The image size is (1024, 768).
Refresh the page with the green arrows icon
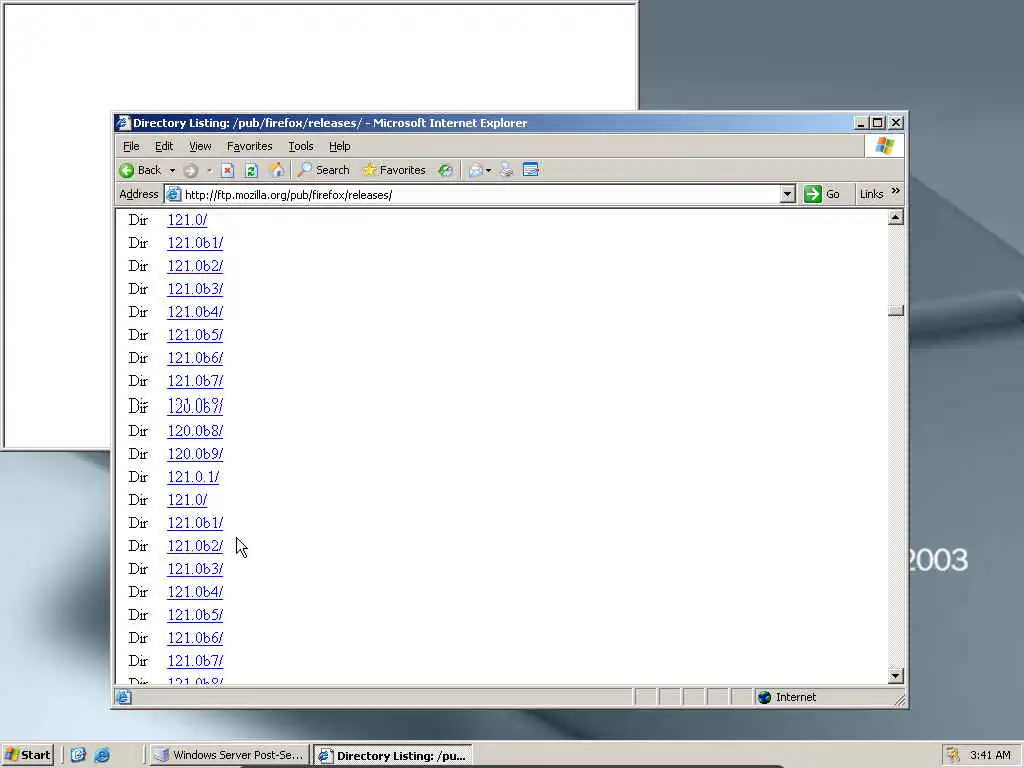[x=251, y=170]
